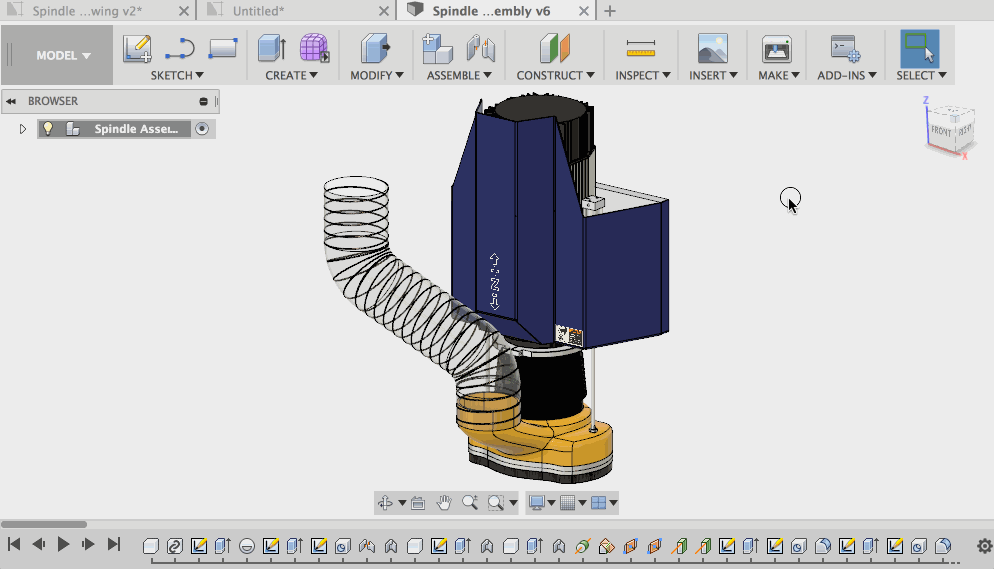Expand the Spindle Assembly tree node
Image resolution: width=994 pixels, height=569 pixels.
(23, 129)
